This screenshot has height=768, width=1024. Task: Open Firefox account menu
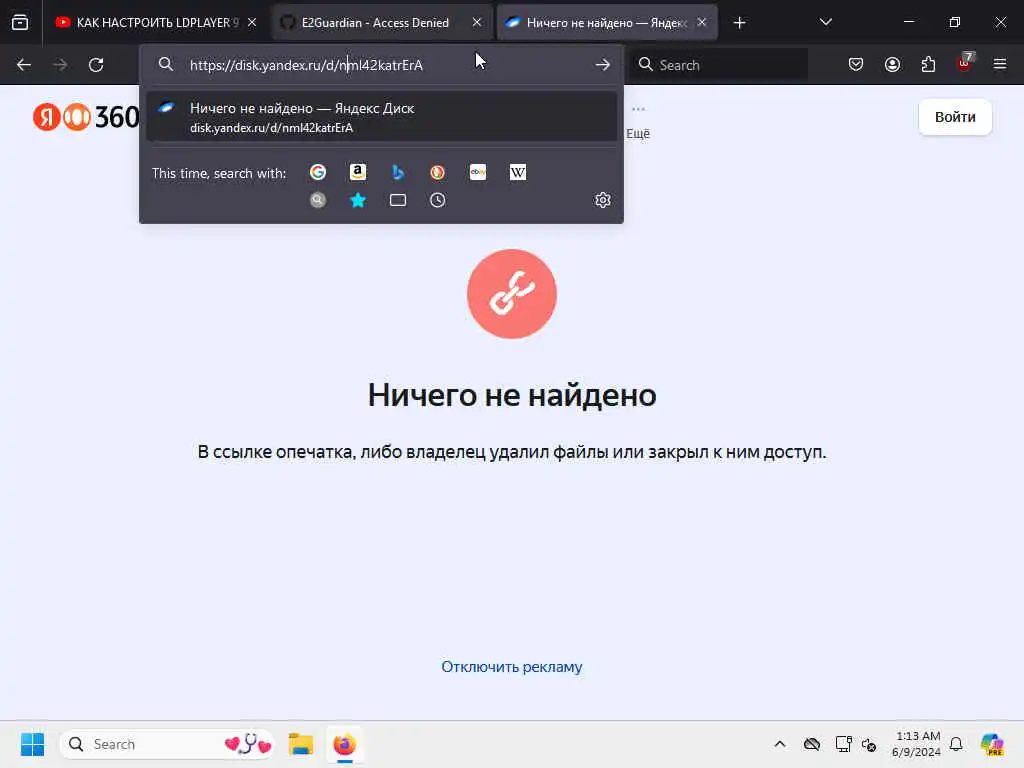[892, 65]
